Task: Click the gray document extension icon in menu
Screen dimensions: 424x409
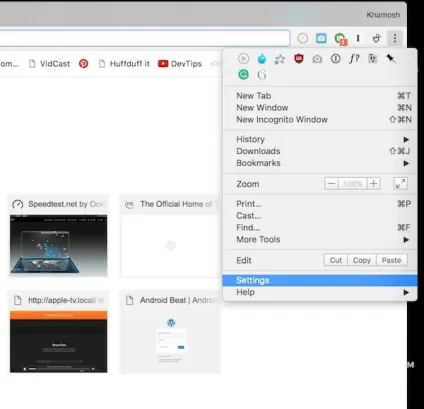Action: 372,59
